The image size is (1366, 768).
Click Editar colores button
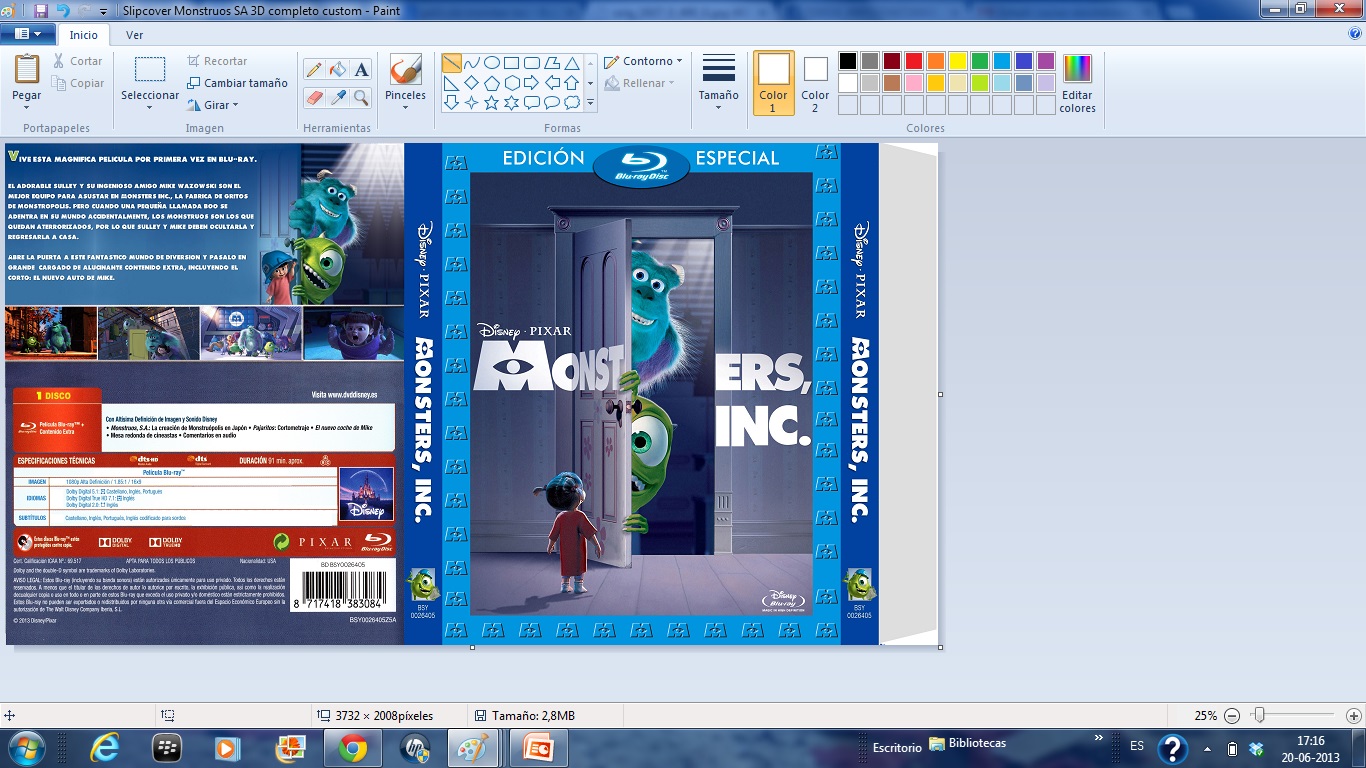1077,84
